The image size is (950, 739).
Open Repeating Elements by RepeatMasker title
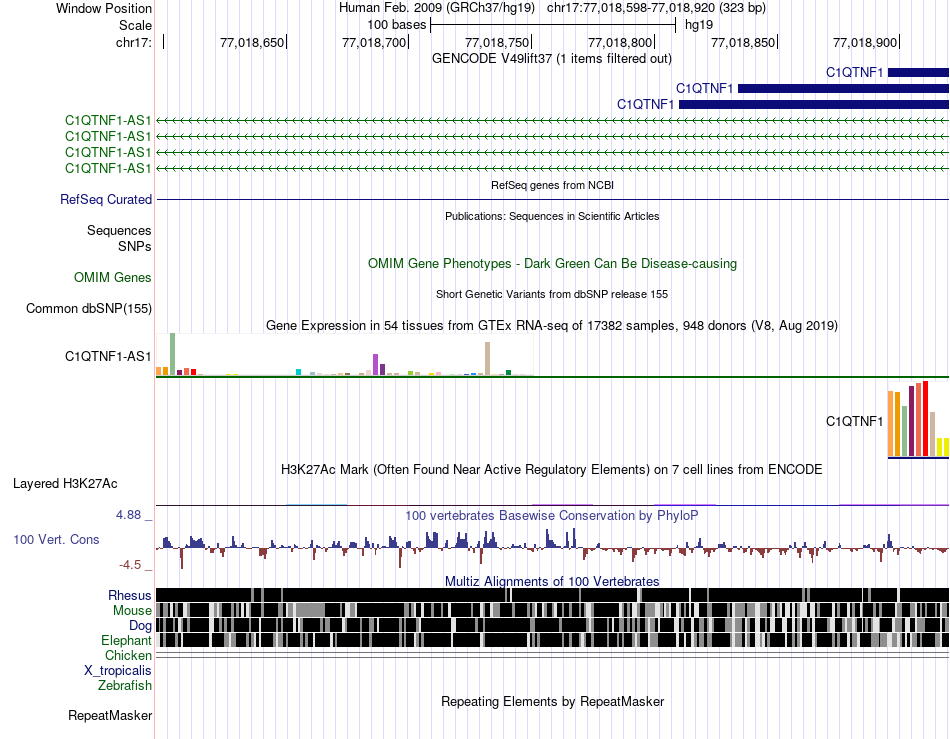tap(553, 701)
